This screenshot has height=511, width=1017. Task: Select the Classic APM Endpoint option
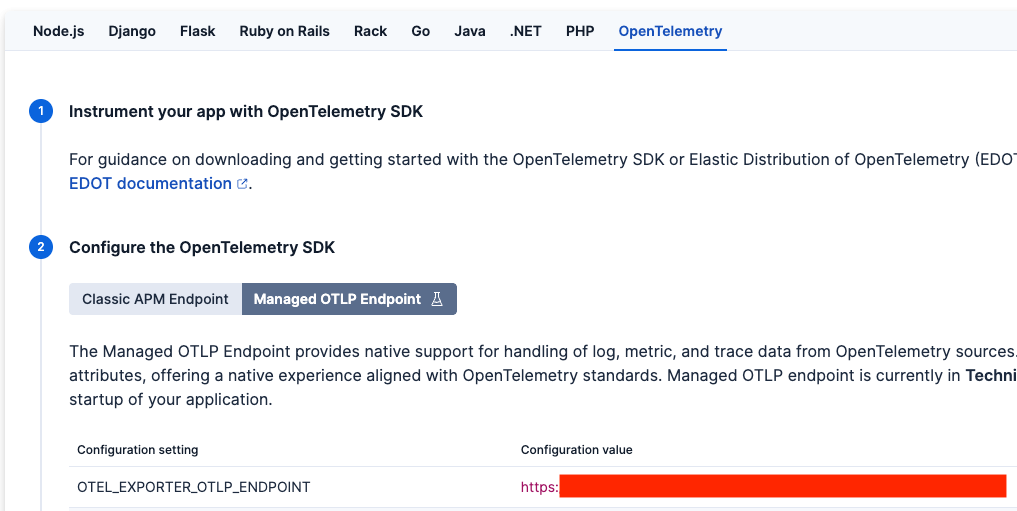[155, 299]
